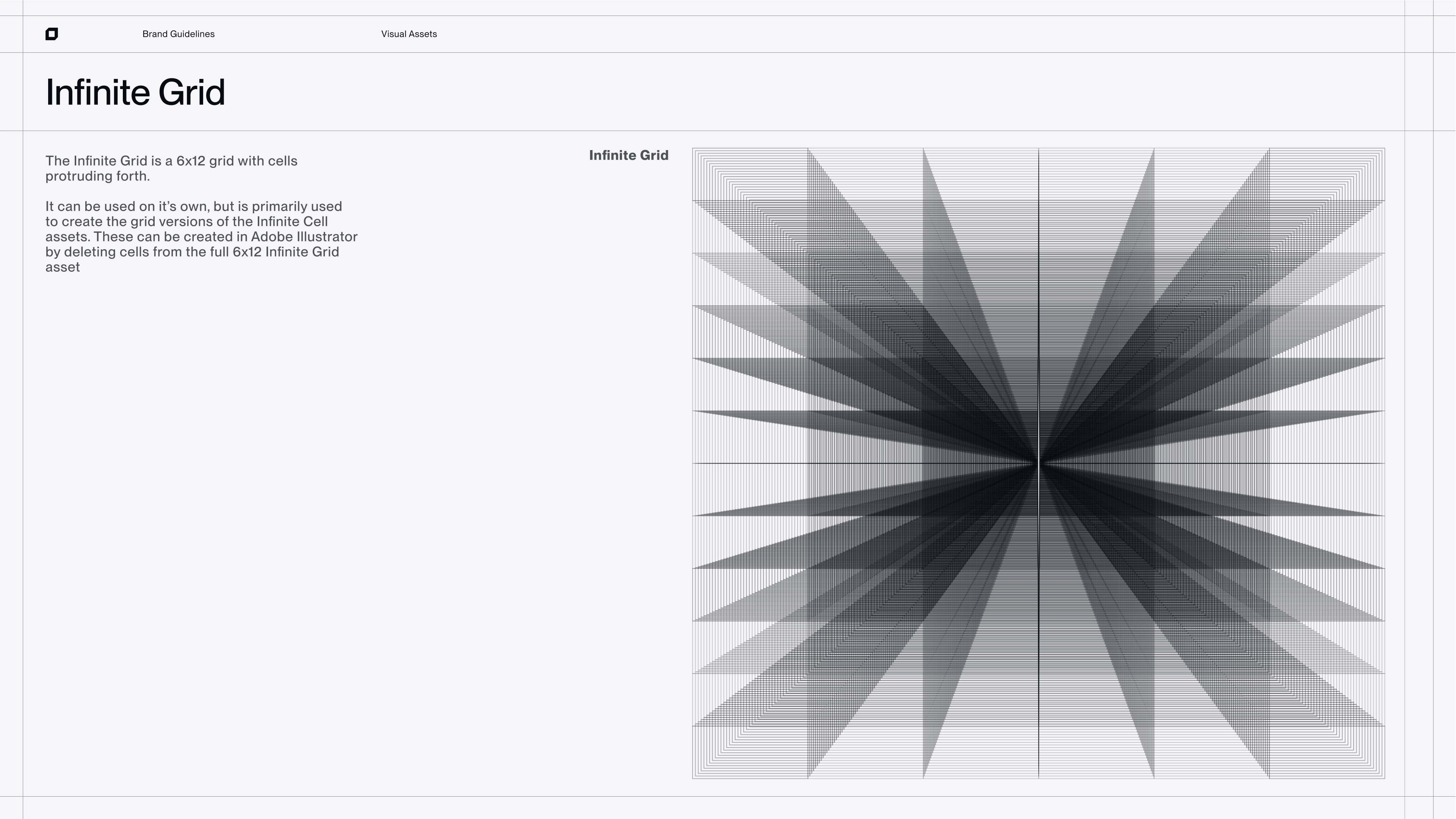Click bottom-right corner cell of grid artwork
The width and height of the screenshot is (1456, 819).
1327,752
